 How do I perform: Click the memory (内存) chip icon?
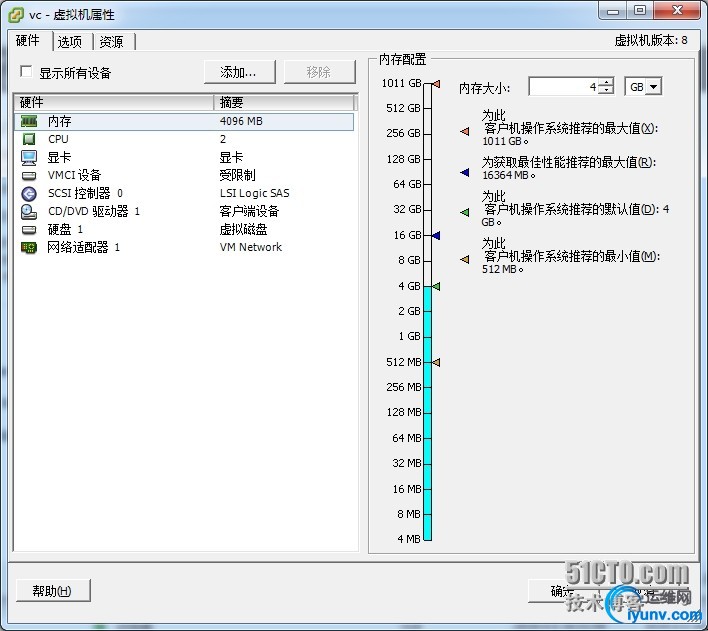pyautogui.click(x=29, y=121)
